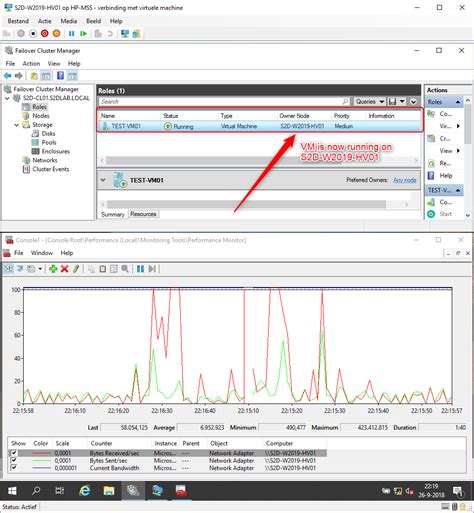The image size is (474, 513).
Task: Click the green start/resume VM icon
Action: click(x=83, y=34)
